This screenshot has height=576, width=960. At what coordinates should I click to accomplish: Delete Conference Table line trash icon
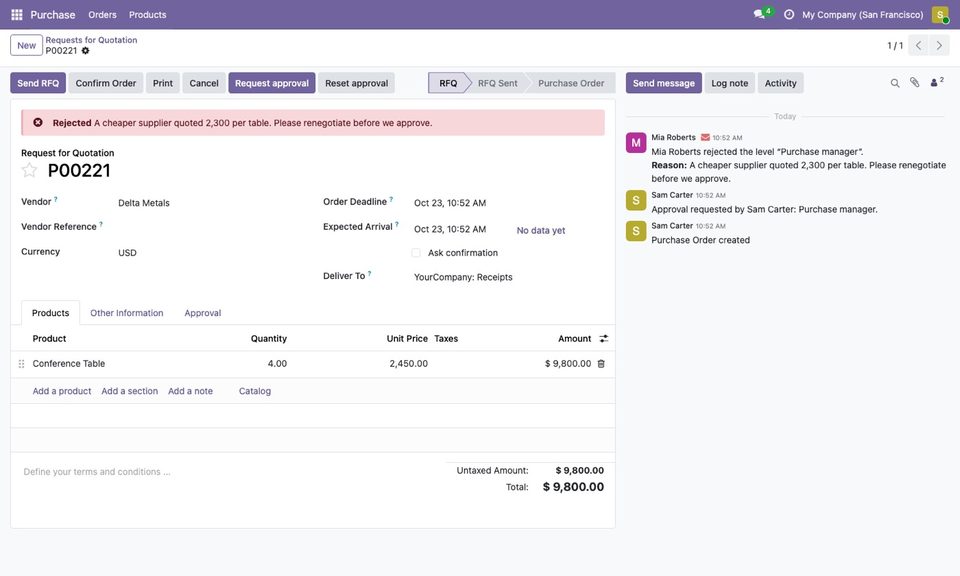601,364
